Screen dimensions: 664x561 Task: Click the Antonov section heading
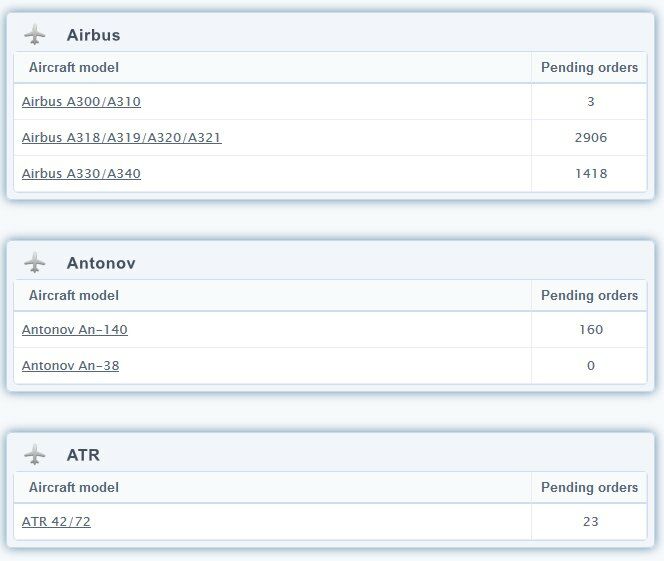point(101,263)
